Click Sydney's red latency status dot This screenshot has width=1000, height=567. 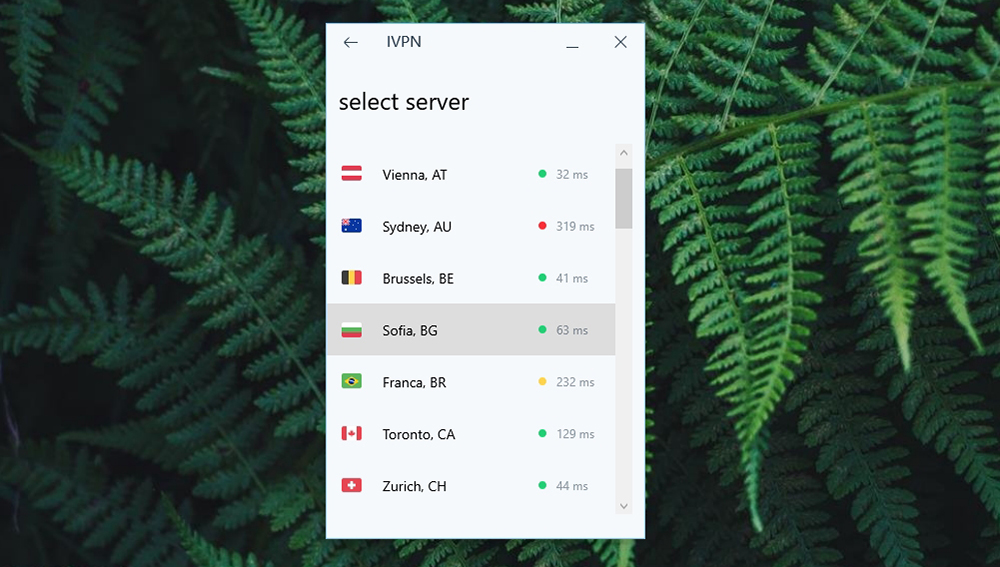(542, 226)
